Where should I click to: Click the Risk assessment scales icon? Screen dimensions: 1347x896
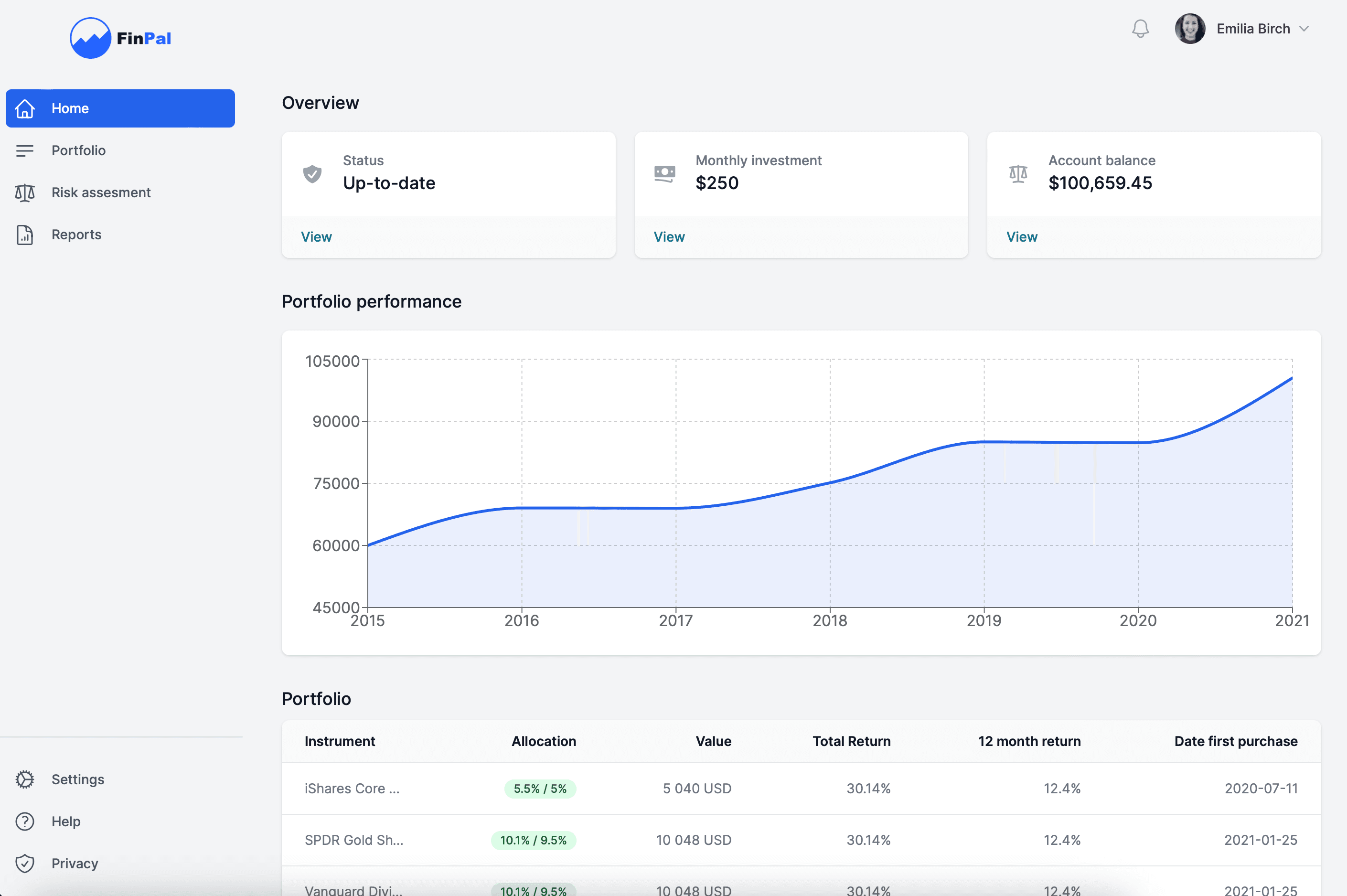(x=24, y=192)
